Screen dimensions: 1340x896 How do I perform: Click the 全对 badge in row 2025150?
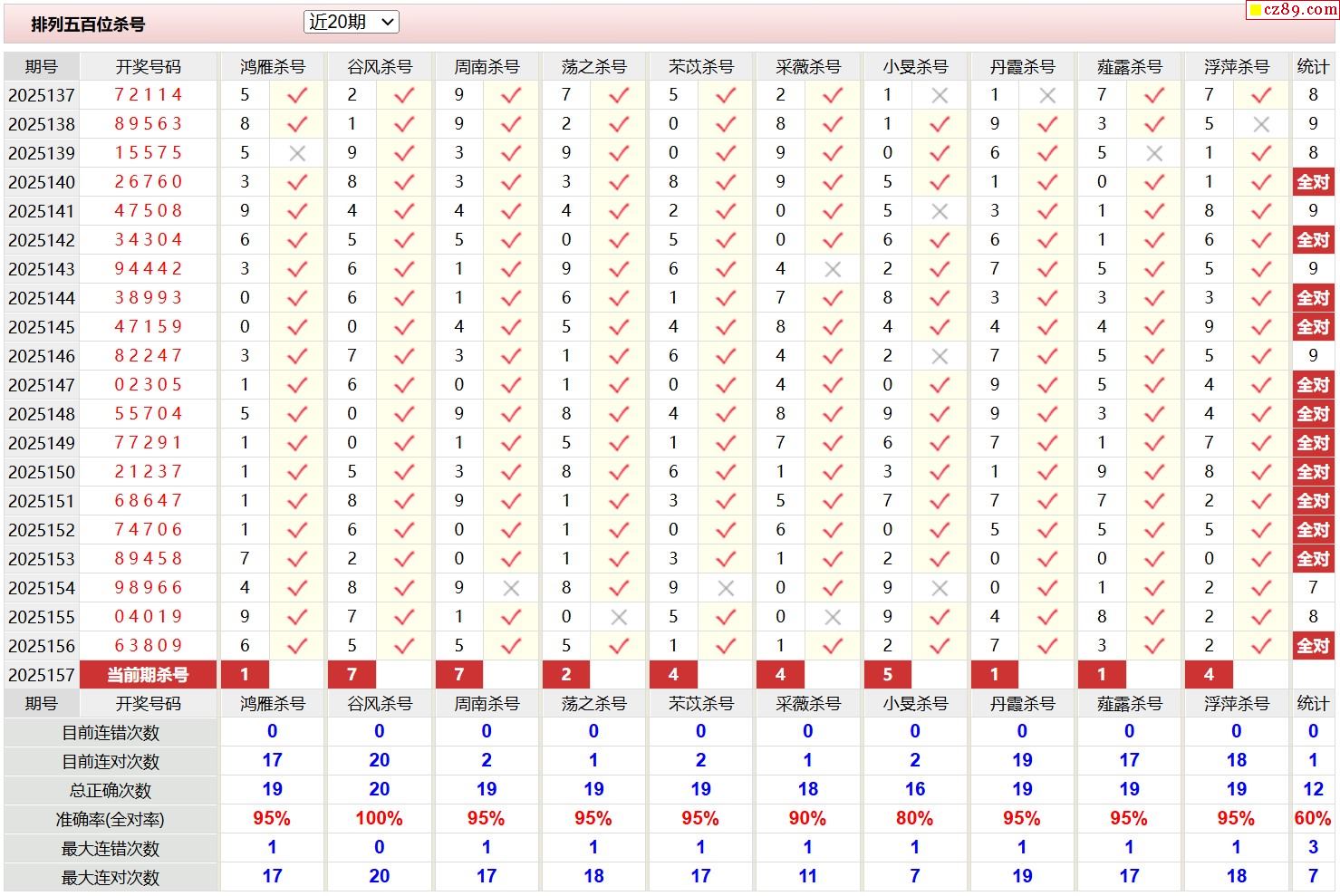pyautogui.click(x=1313, y=472)
